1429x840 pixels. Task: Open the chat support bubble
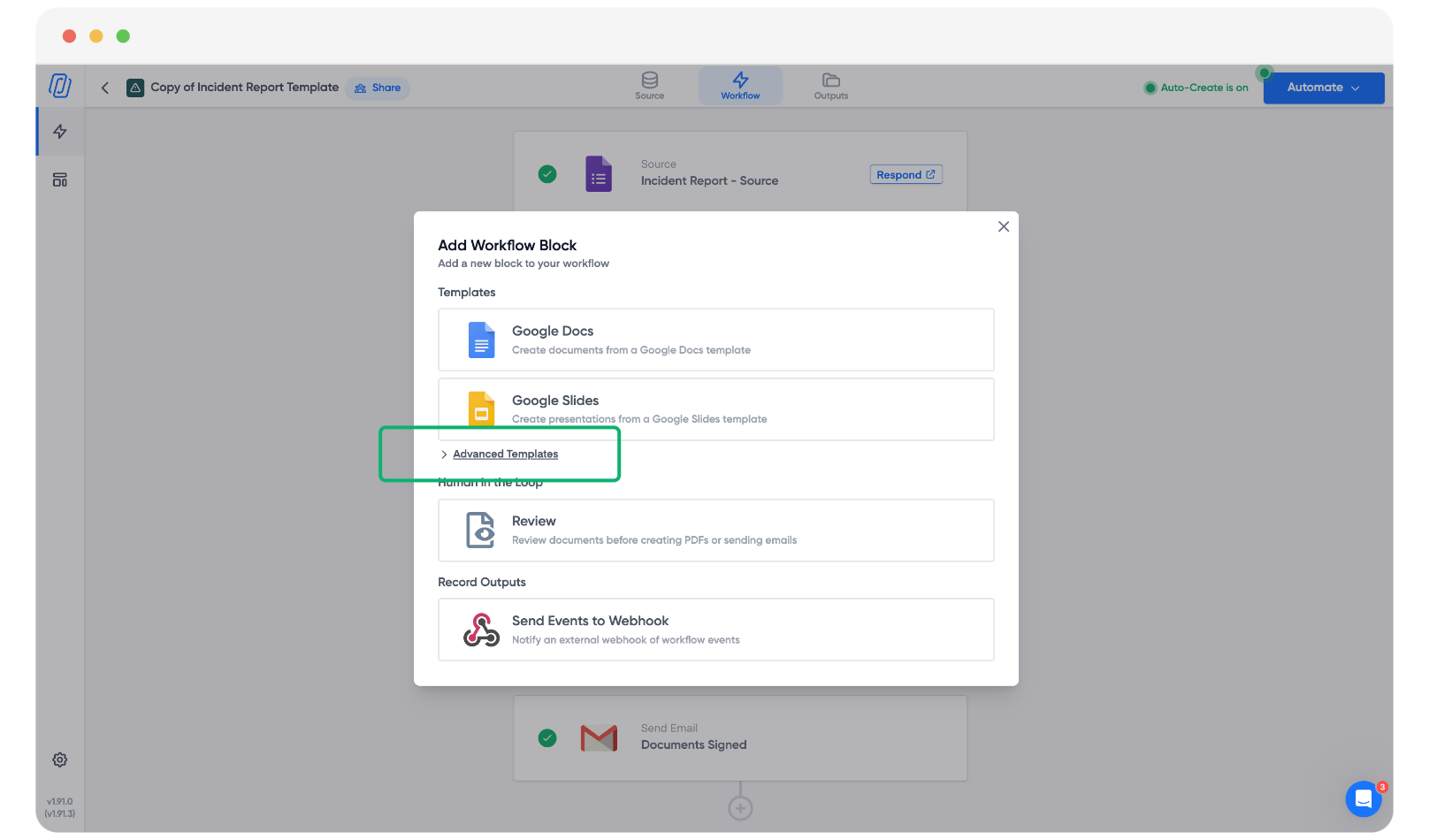point(1363,798)
